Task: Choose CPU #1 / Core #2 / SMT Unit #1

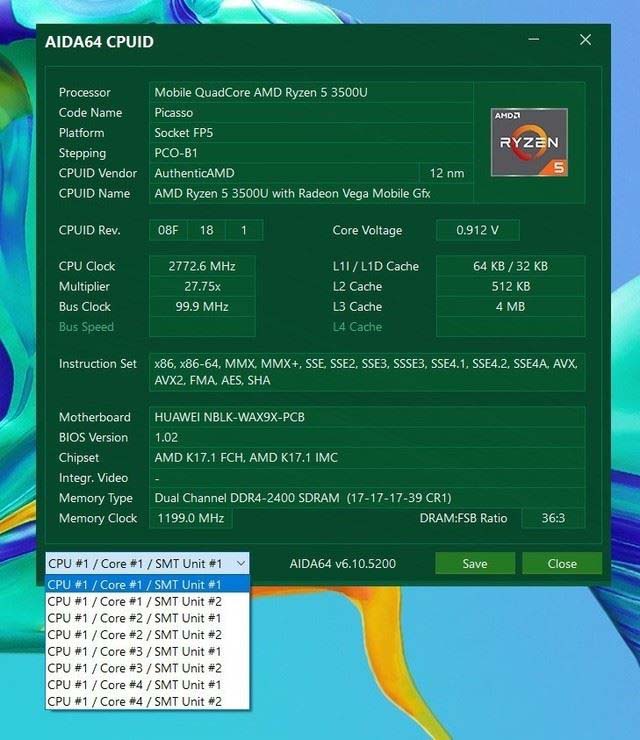Action: pos(147,618)
